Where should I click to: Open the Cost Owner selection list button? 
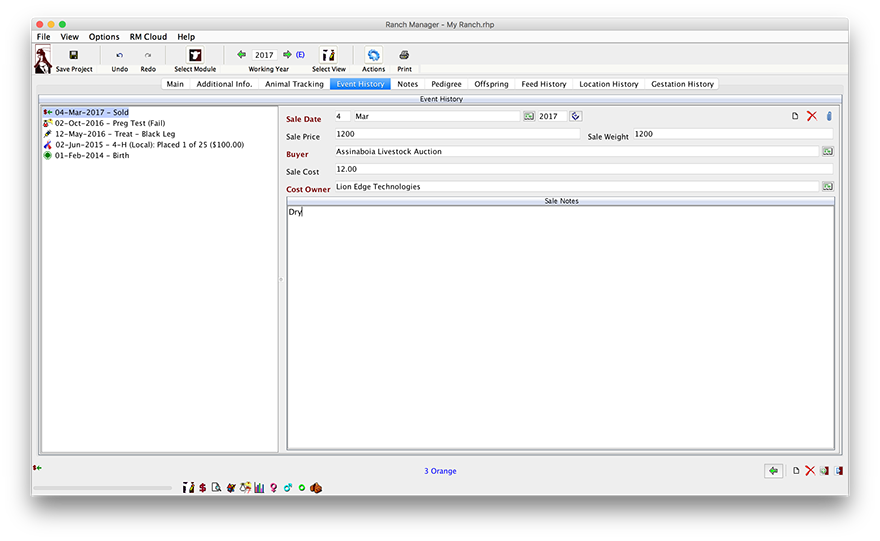click(827, 187)
